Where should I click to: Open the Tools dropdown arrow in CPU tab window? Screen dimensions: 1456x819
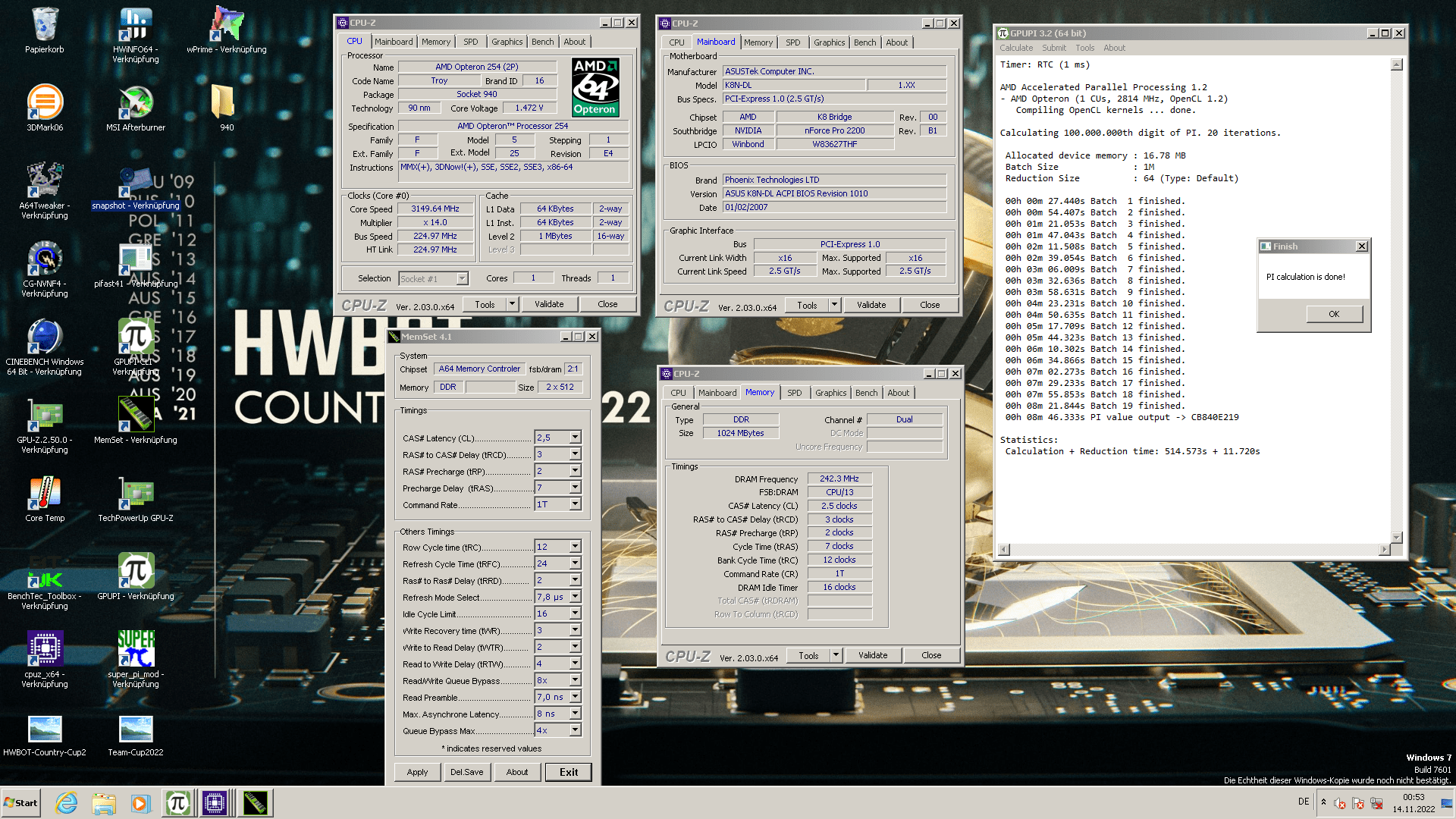click(512, 304)
